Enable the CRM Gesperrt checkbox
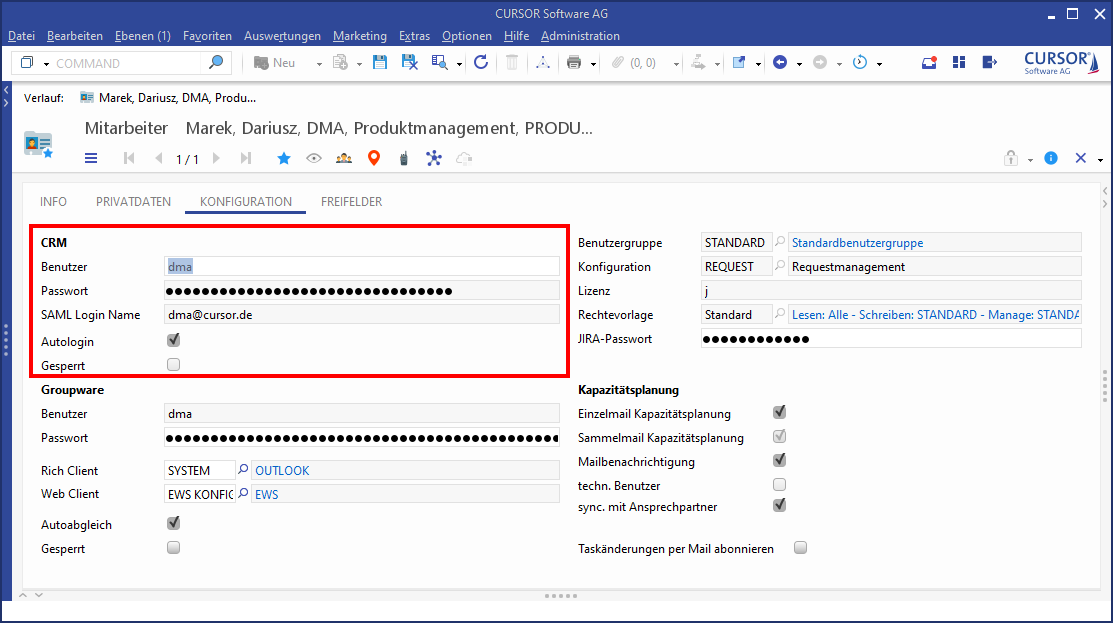 pyautogui.click(x=174, y=365)
